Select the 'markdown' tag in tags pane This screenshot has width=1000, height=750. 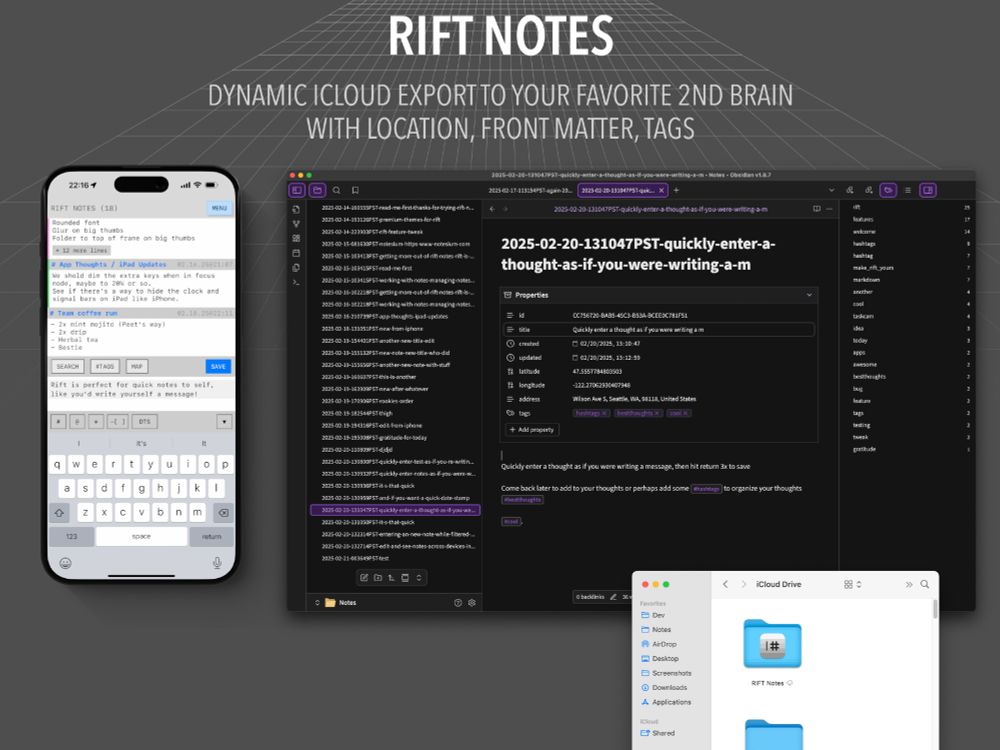click(x=866, y=280)
